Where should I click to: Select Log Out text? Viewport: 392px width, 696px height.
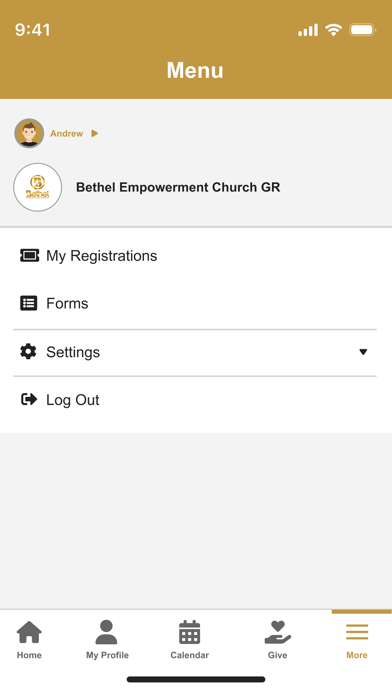(x=73, y=400)
